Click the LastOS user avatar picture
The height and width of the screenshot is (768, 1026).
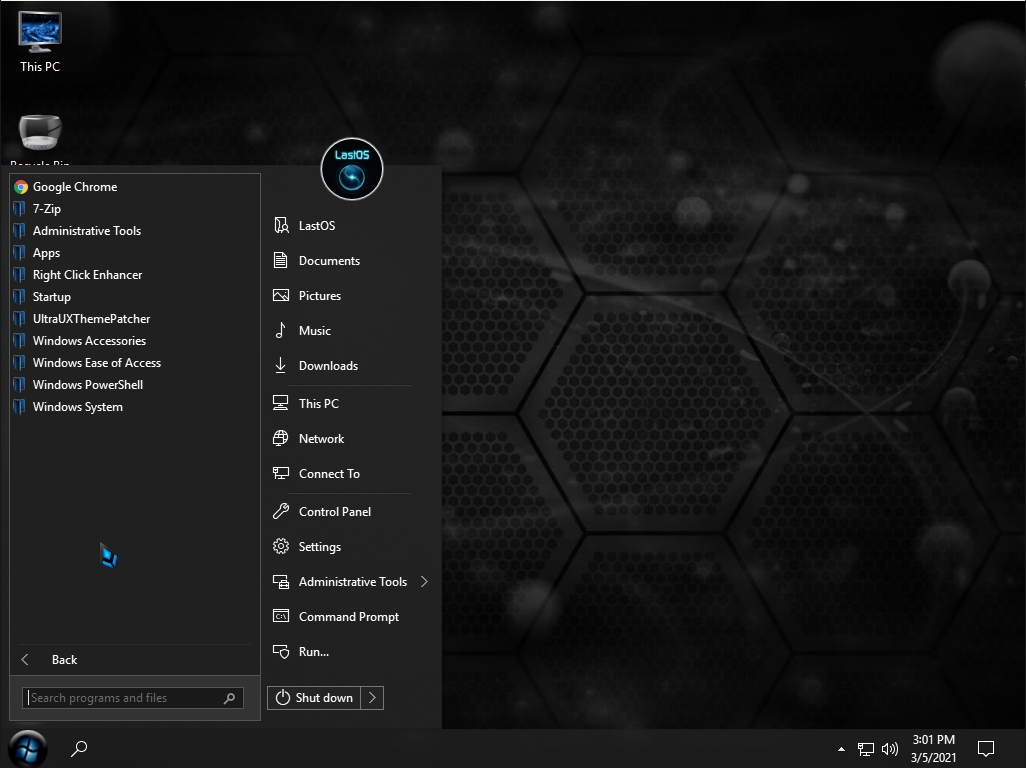coord(352,169)
